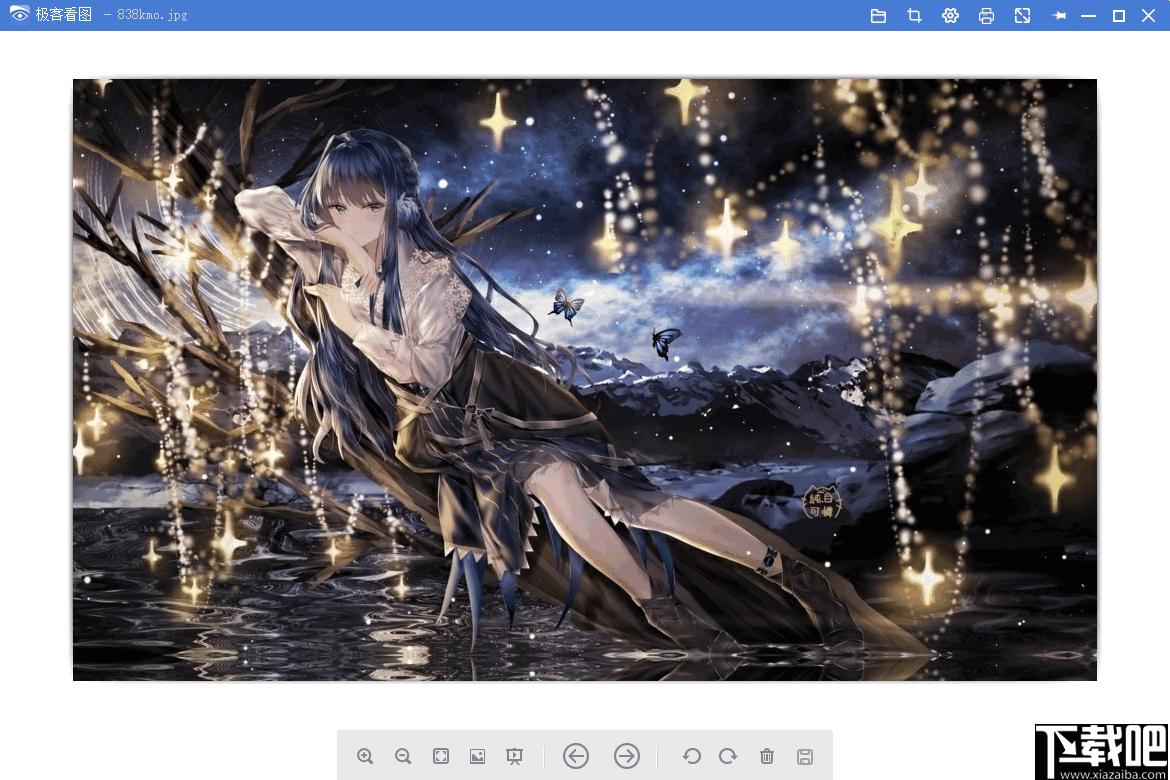Fit image to window icon
This screenshot has height=780, width=1170.
click(x=441, y=756)
